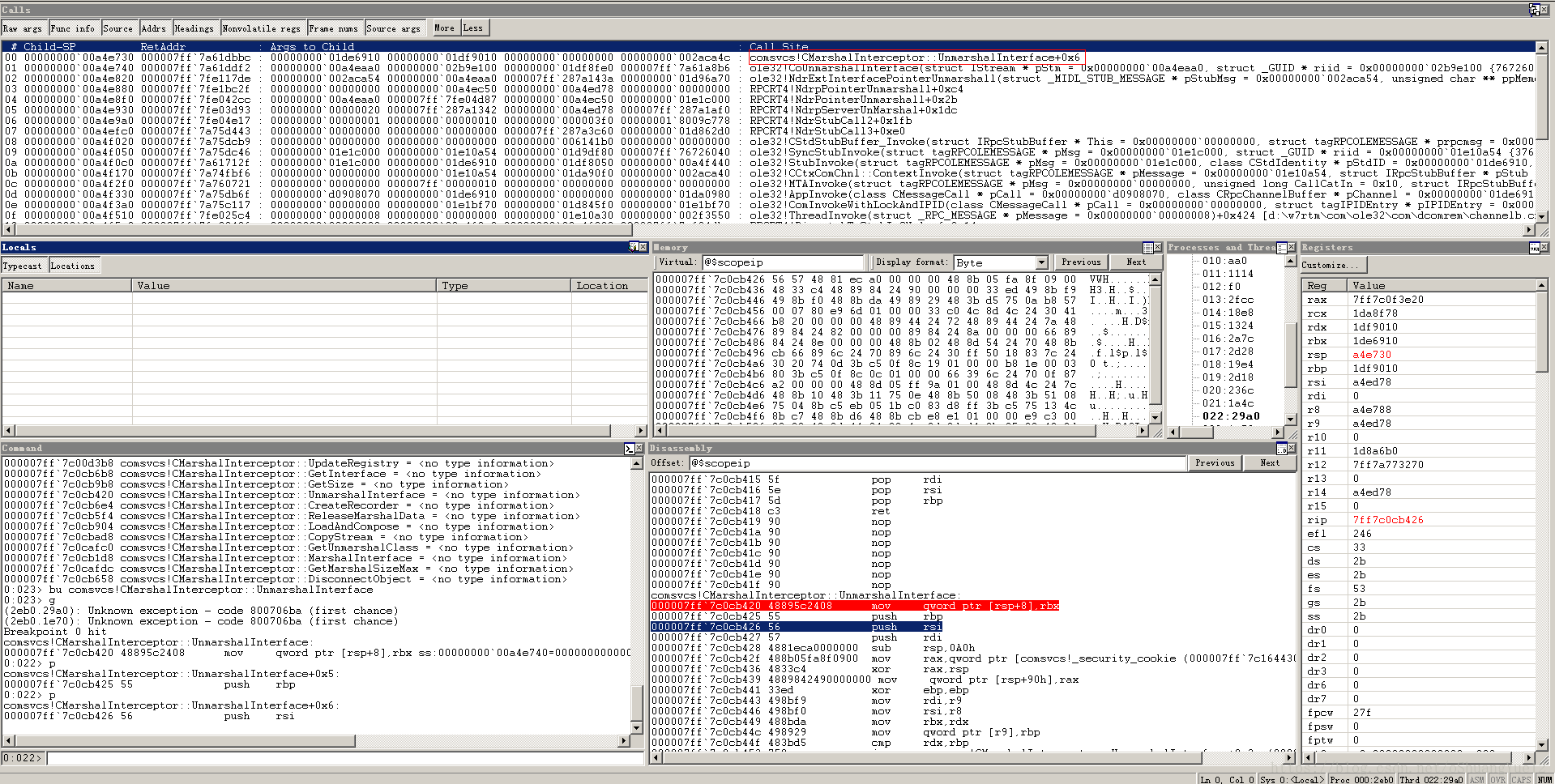Close the Disassembly panel
Viewport: 1555px width, 784px height.
pos(1291,448)
